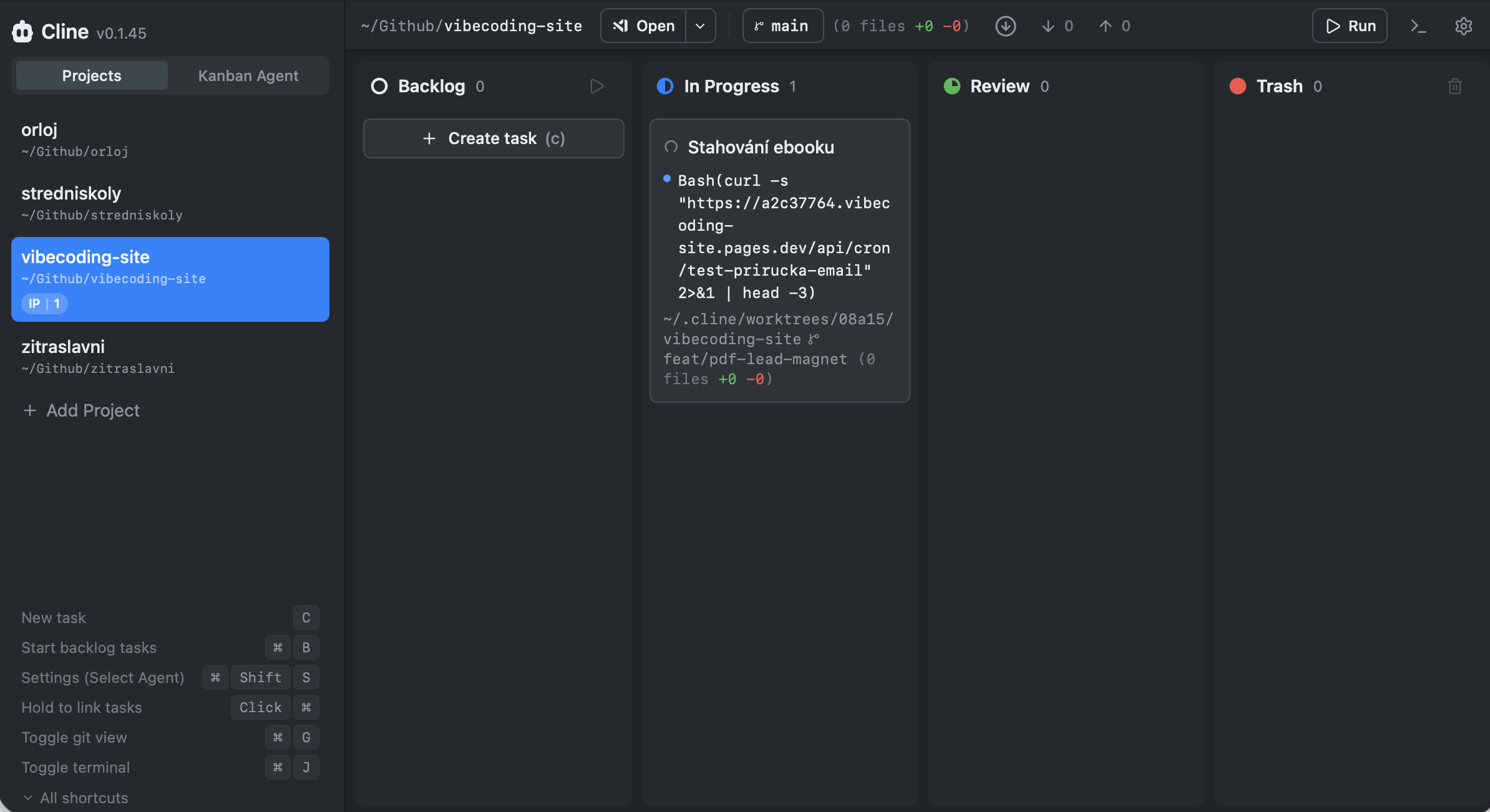Click the plus icon beside Add Project
Viewport: 1490px width, 812px height.
[x=29, y=410]
